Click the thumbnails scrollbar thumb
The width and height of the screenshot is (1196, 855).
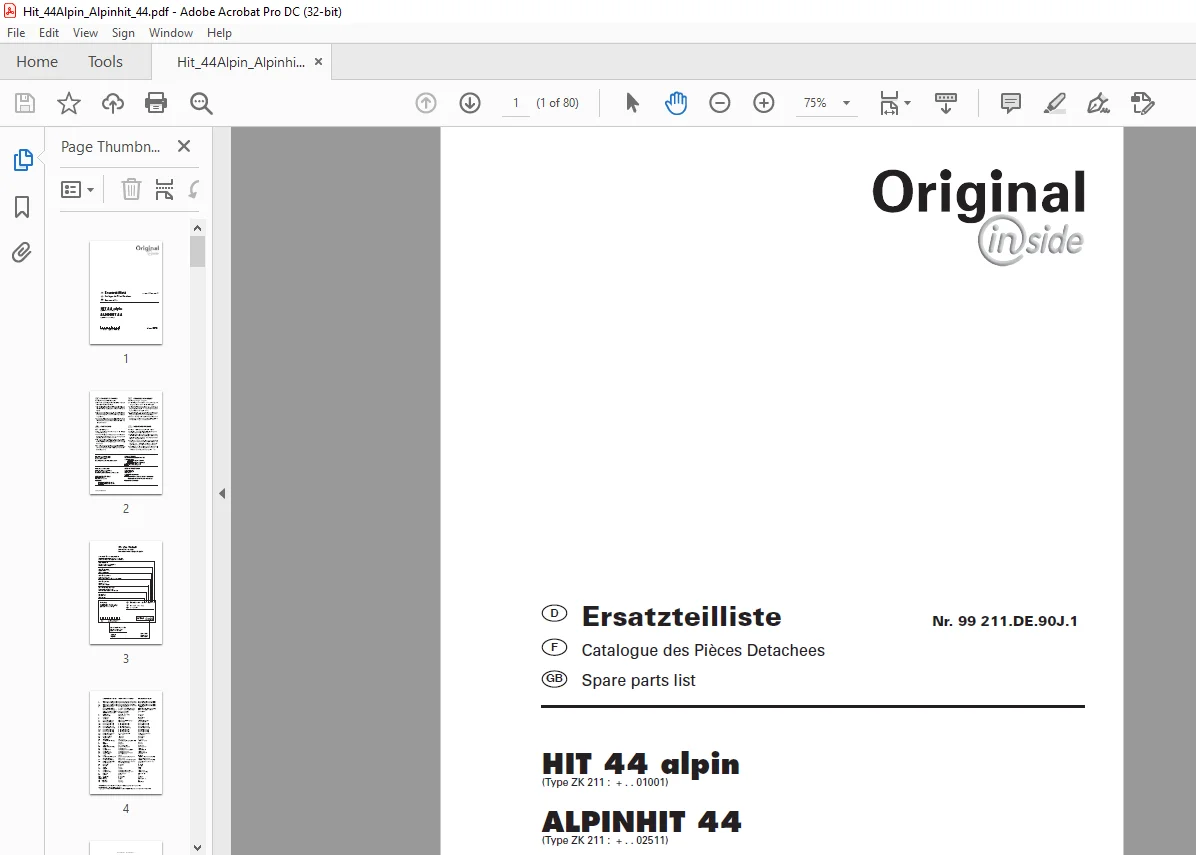click(198, 252)
